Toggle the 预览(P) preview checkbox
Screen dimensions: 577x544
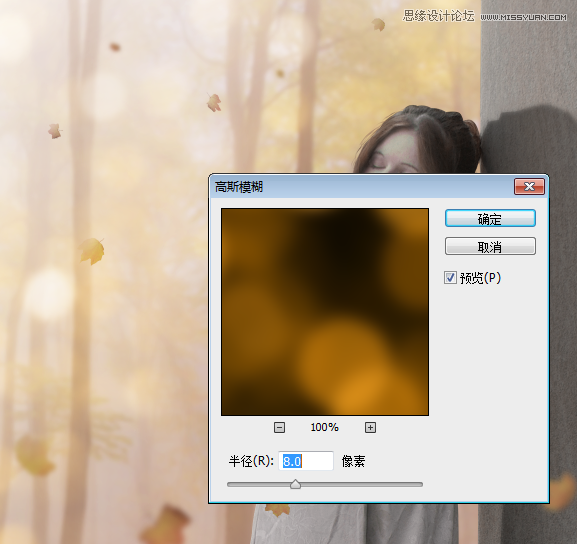click(x=450, y=278)
